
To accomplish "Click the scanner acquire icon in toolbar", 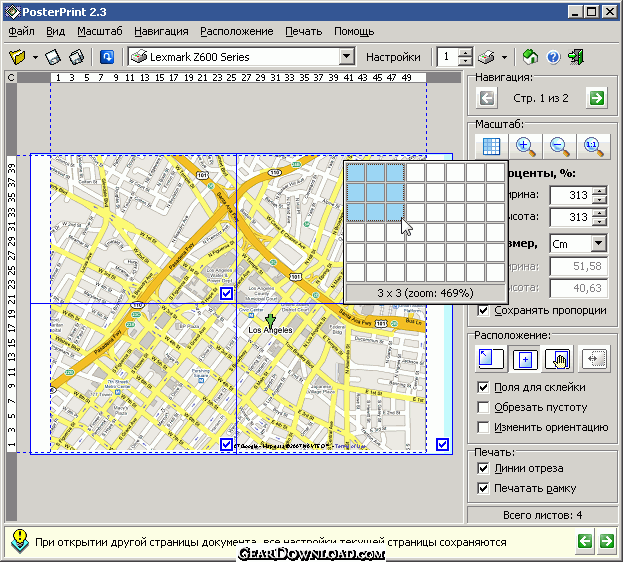I will (53, 57).
